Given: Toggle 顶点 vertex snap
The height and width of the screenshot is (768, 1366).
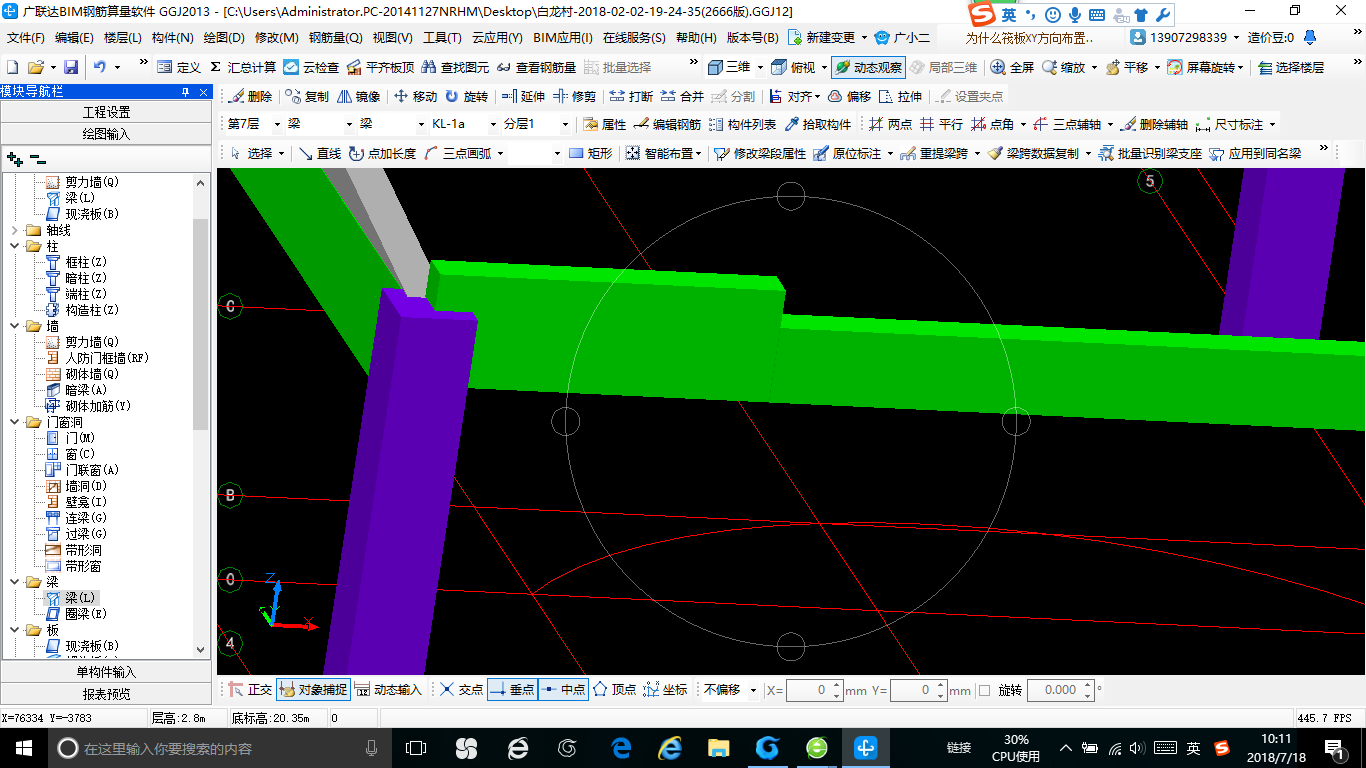Looking at the screenshot, I should (x=615, y=690).
